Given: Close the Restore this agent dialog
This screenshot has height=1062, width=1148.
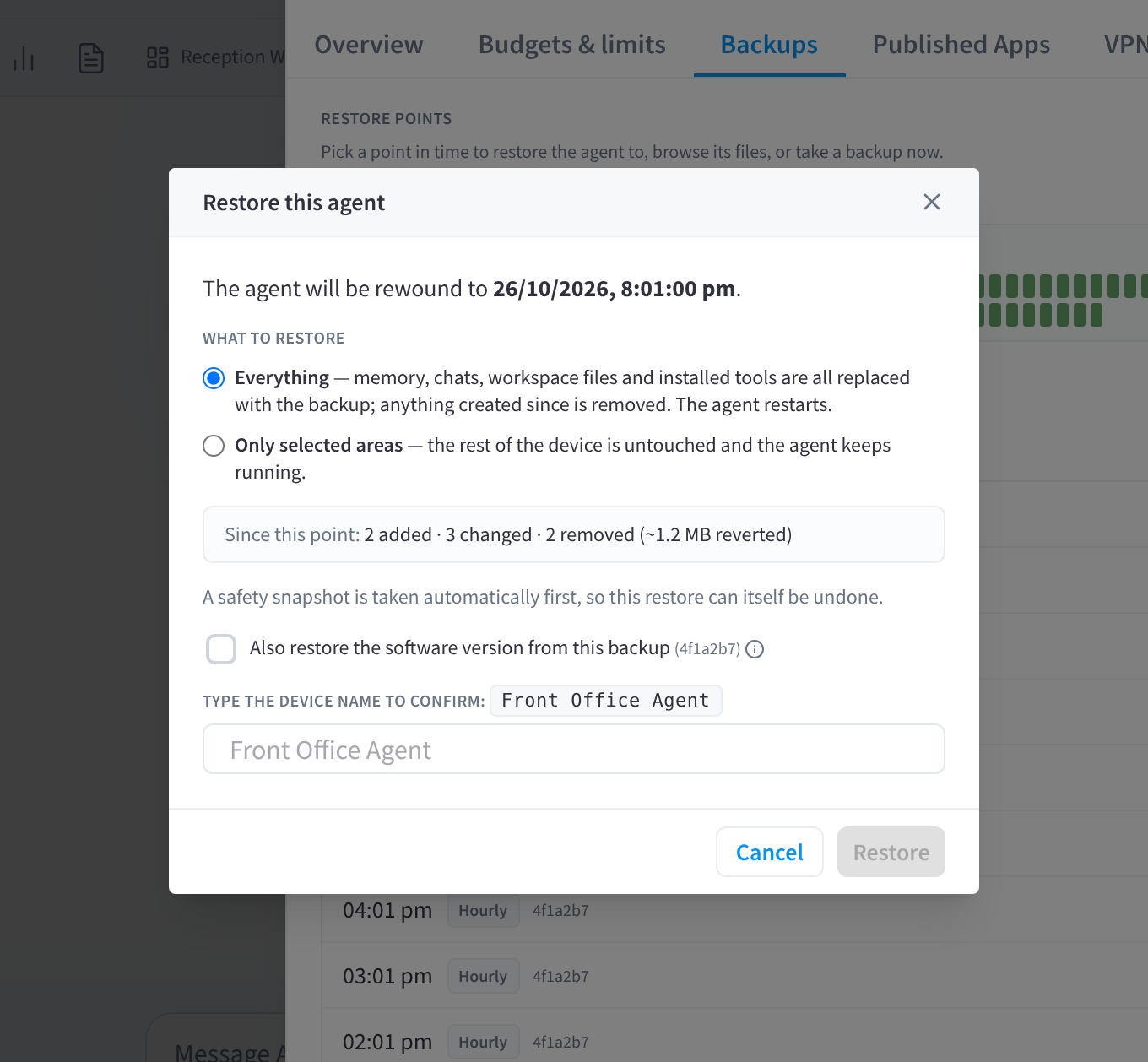Looking at the screenshot, I should coord(931,202).
